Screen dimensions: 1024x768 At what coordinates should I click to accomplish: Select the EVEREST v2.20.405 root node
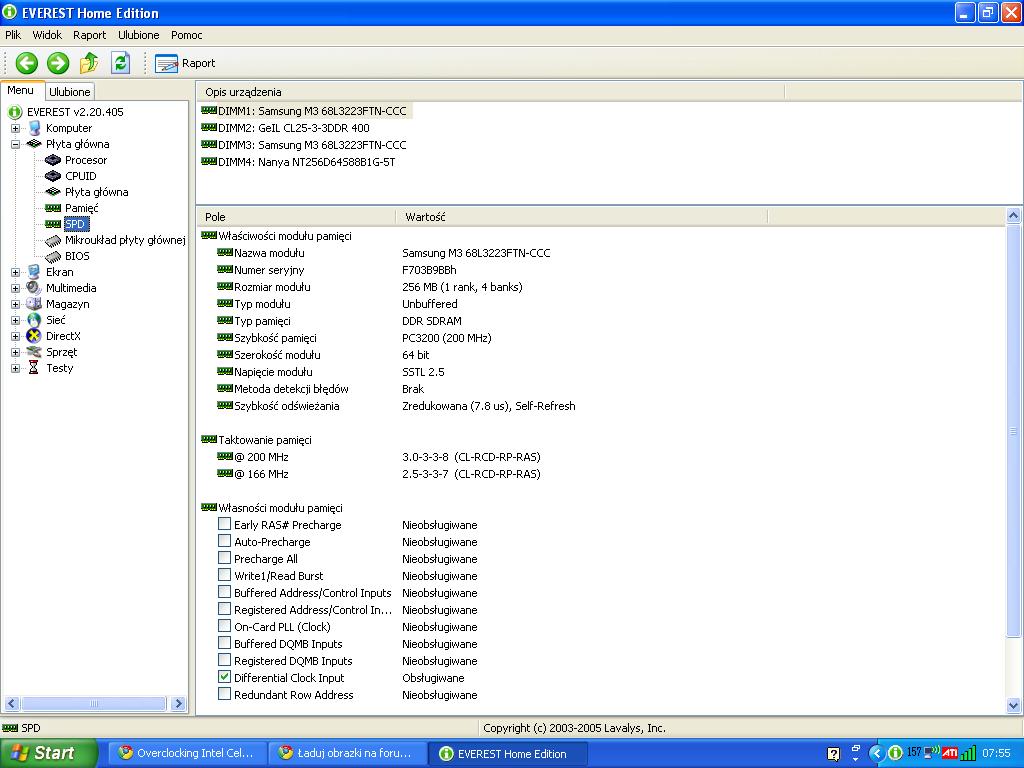pyautogui.click(x=75, y=112)
